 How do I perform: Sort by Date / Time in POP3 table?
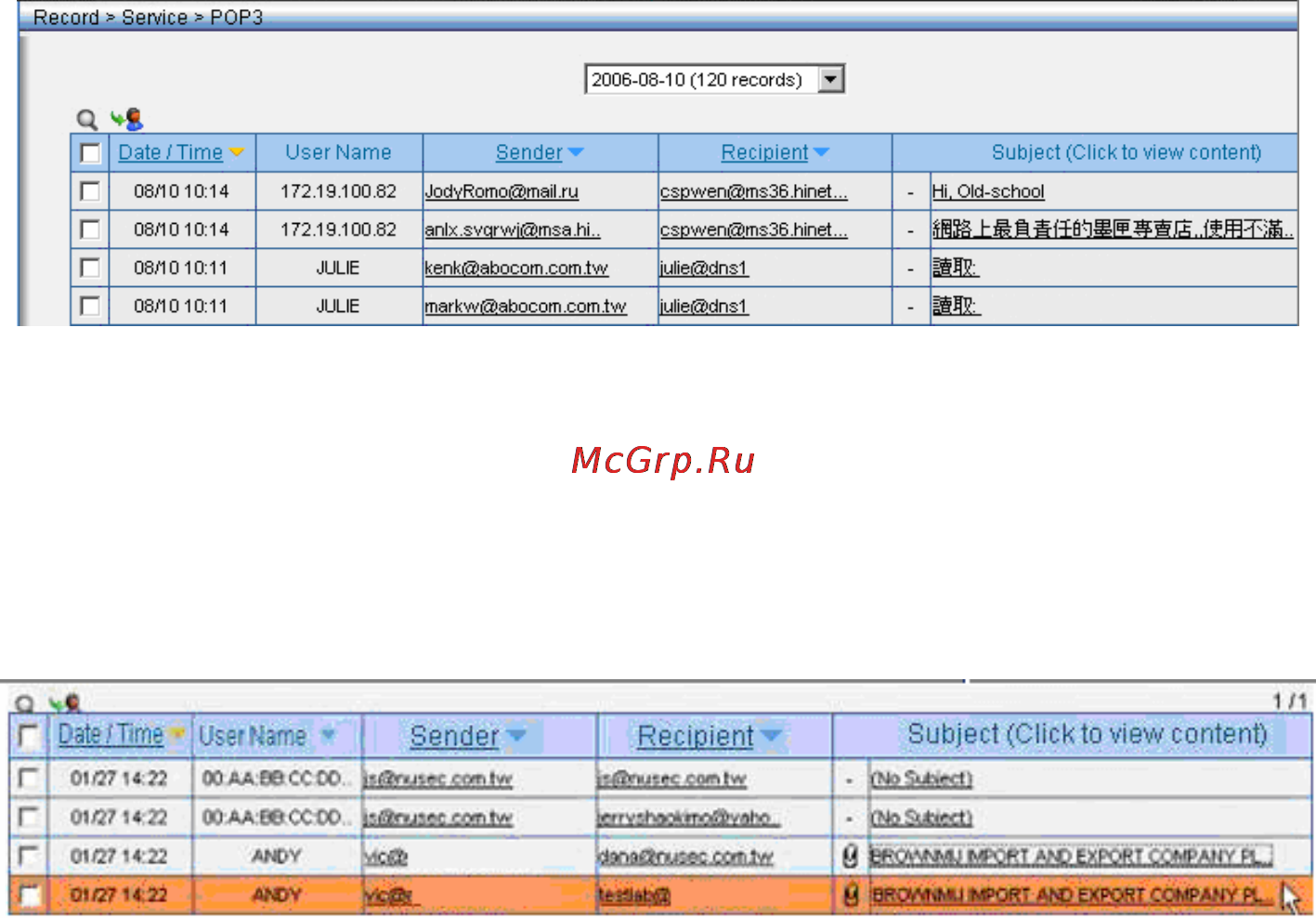coord(170,152)
